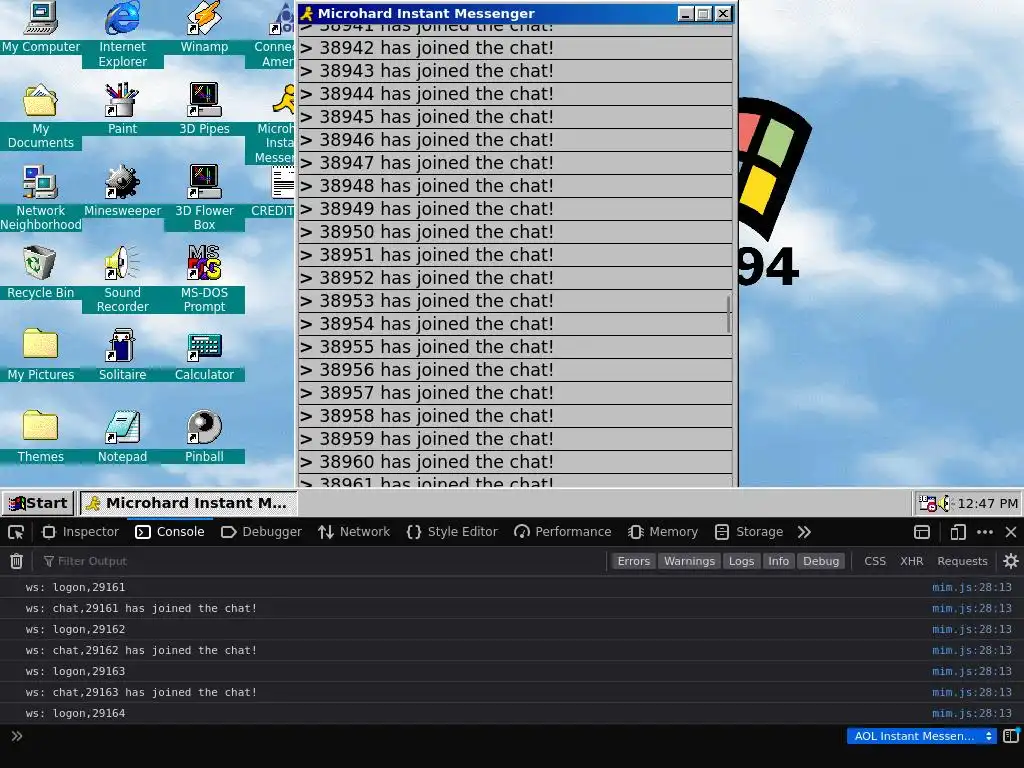Screen dimensions: 1024x768
Task: Toggle the split sidebar editor icon
Action: 1011,736
